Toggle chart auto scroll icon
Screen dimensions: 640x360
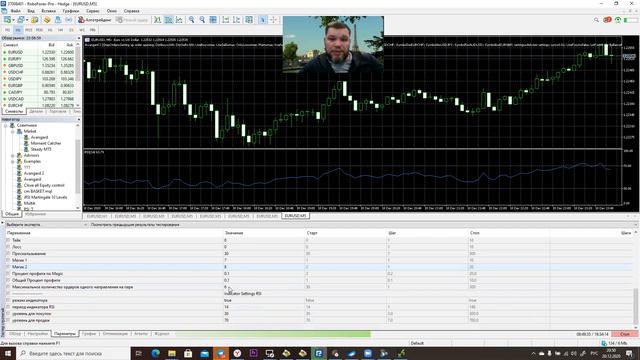(226, 20)
